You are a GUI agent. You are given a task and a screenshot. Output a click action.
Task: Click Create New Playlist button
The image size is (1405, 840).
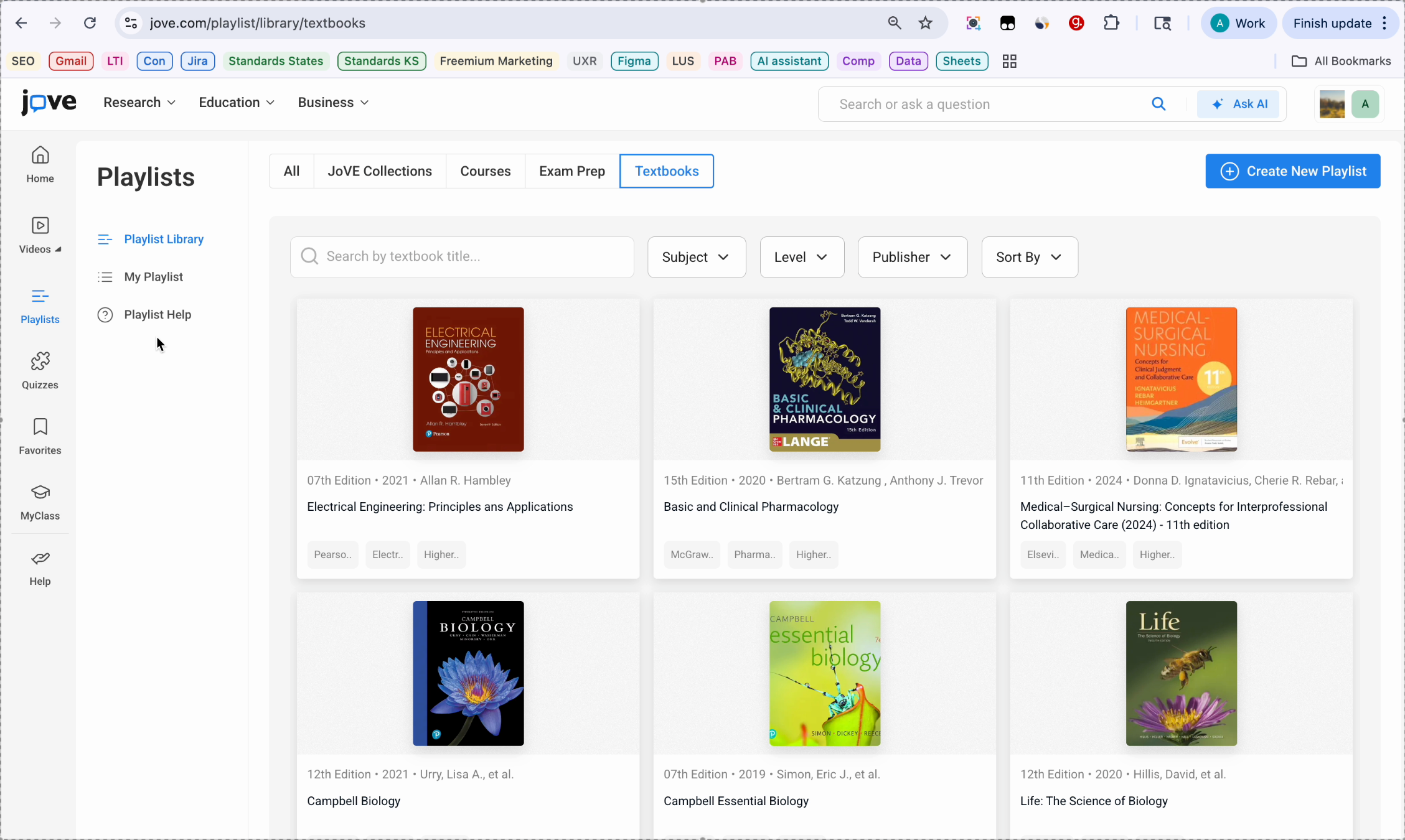coord(1293,171)
